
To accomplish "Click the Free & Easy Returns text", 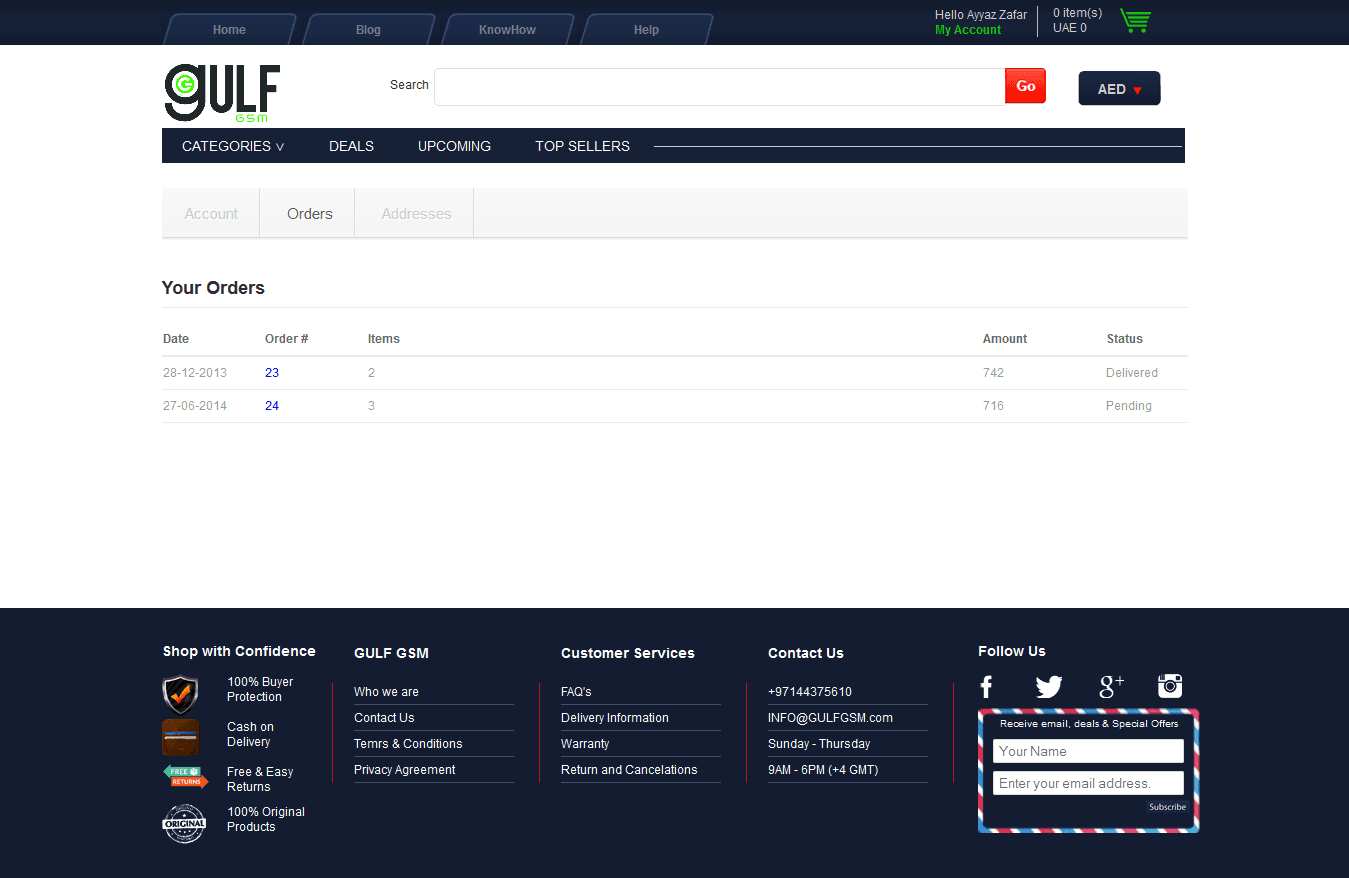I will click(260, 779).
